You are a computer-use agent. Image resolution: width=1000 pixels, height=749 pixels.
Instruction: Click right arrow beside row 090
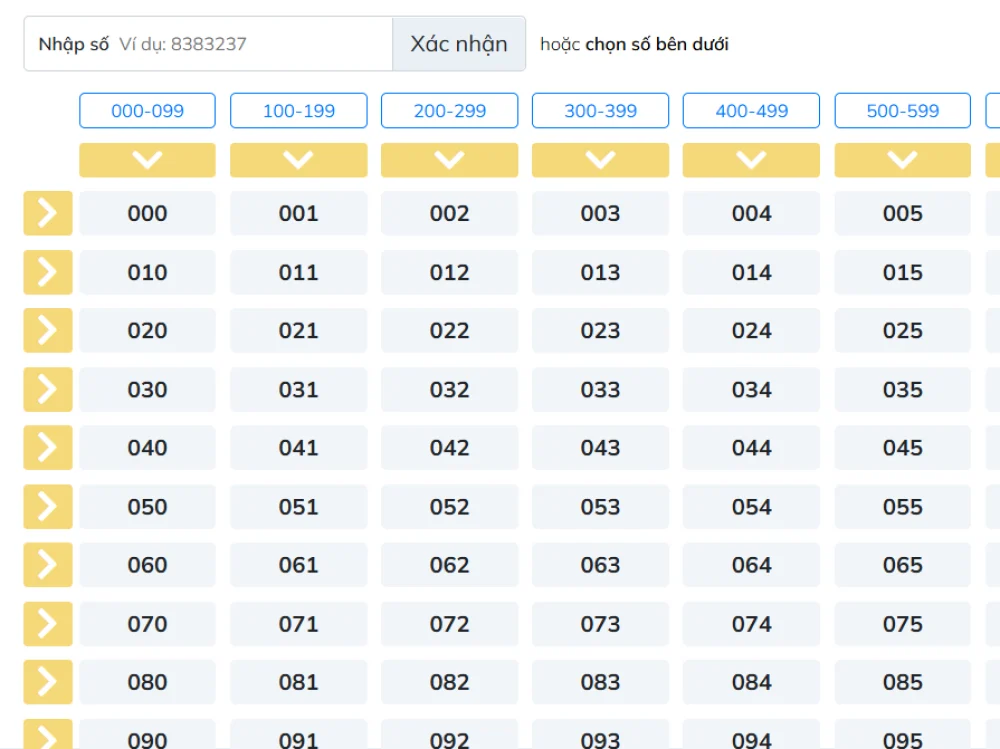48,734
